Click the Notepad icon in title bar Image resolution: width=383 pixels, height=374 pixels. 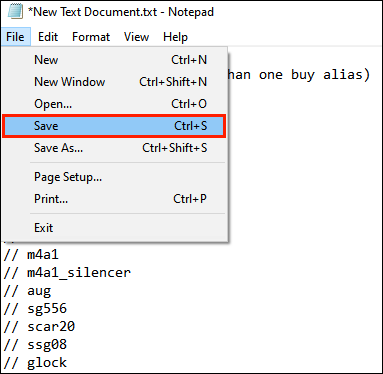pos(15,11)
